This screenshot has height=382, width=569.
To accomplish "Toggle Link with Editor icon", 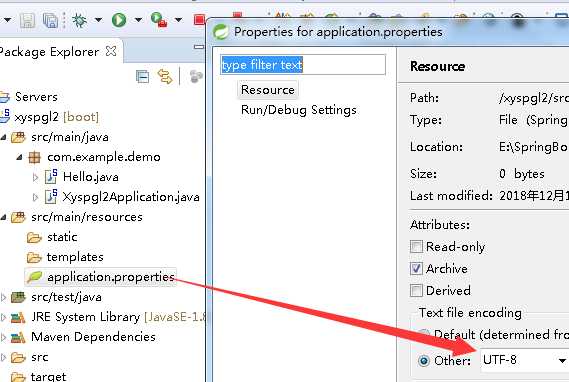I will pos(165,77).
